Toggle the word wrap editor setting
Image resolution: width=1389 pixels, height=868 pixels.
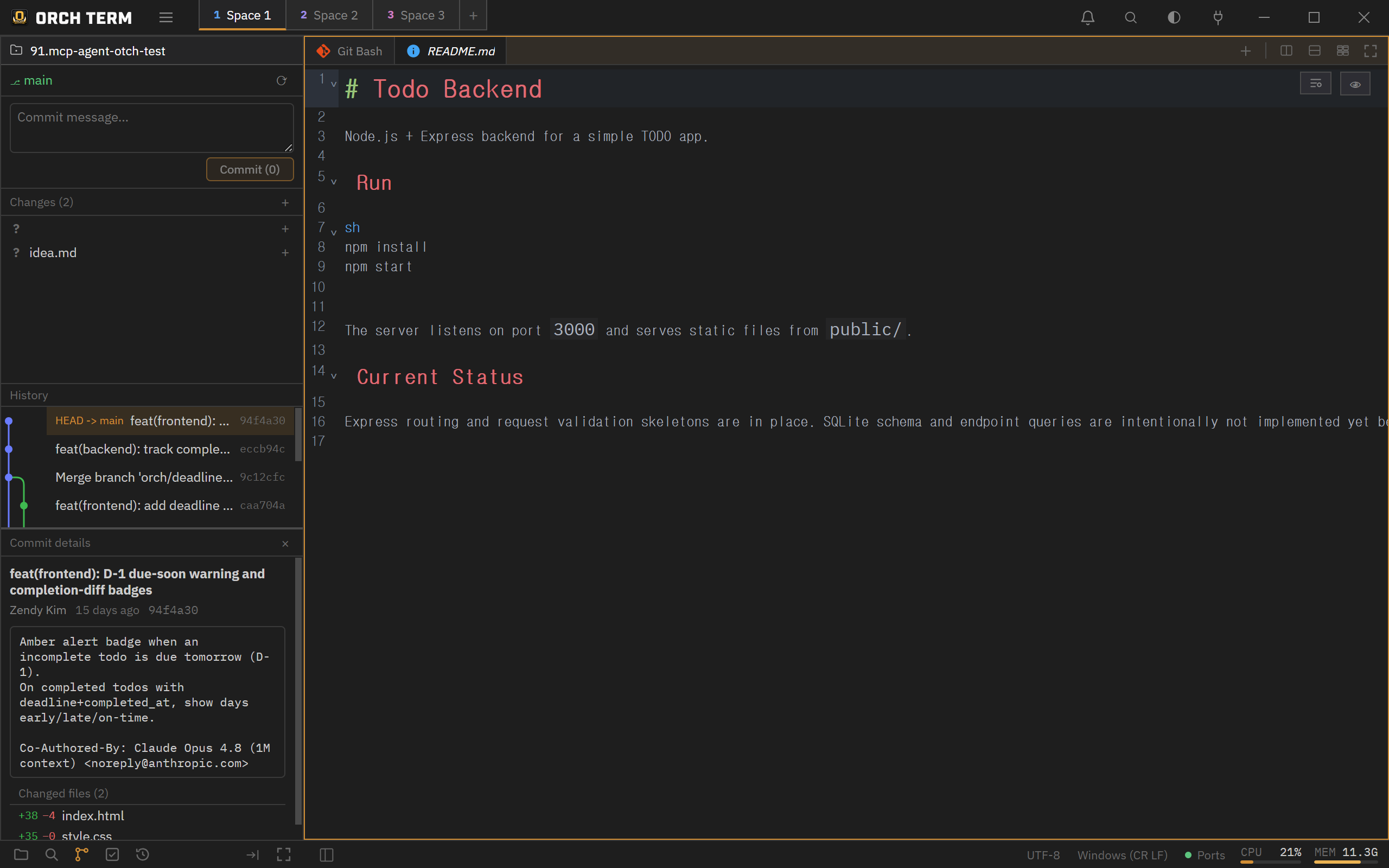pyautogui.click(x=1316, y=84)
